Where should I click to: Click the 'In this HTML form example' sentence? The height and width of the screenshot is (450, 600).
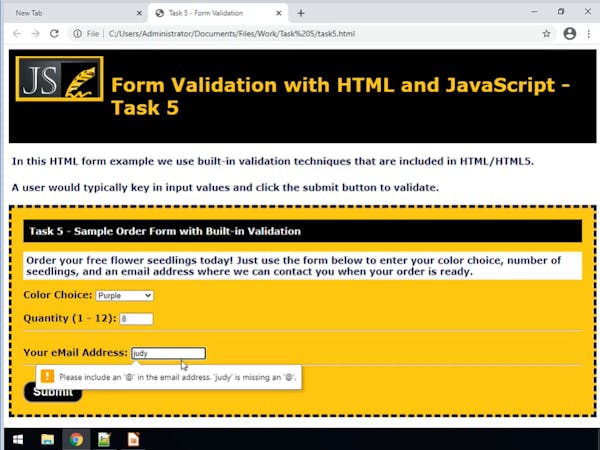pyautogui.click(x=272, y=161)
